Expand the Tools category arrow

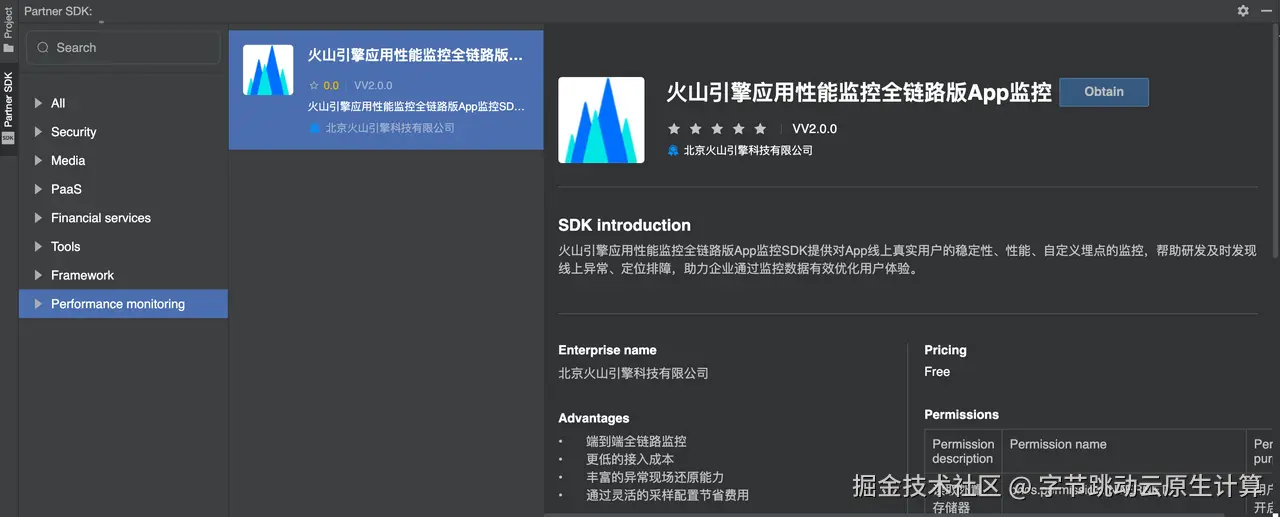click(x=38, y=246)
